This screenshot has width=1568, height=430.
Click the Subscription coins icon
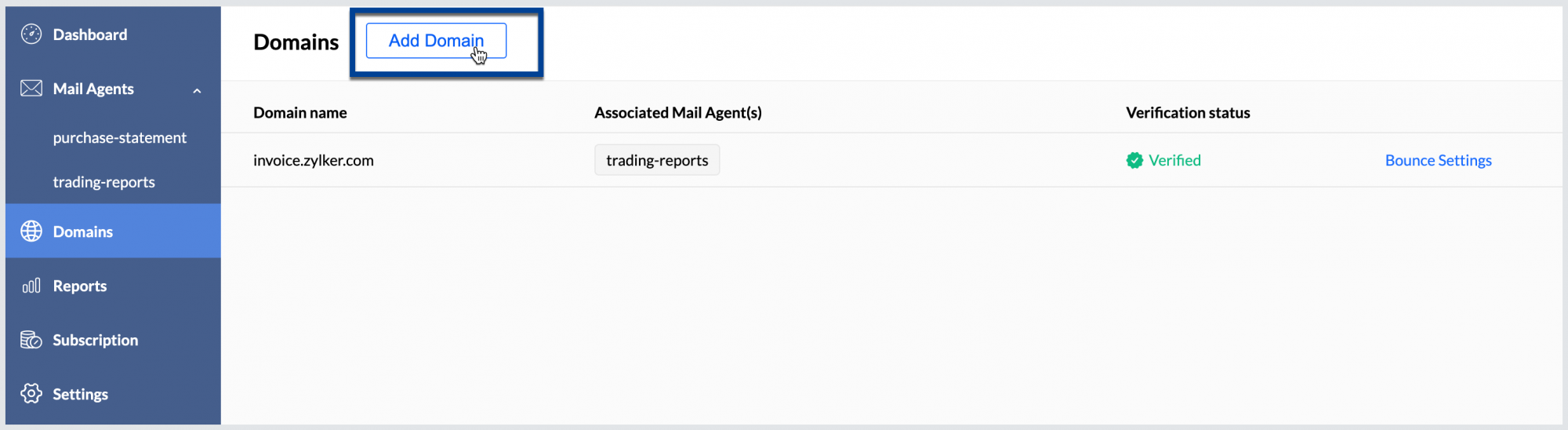(x=31, y=340)
